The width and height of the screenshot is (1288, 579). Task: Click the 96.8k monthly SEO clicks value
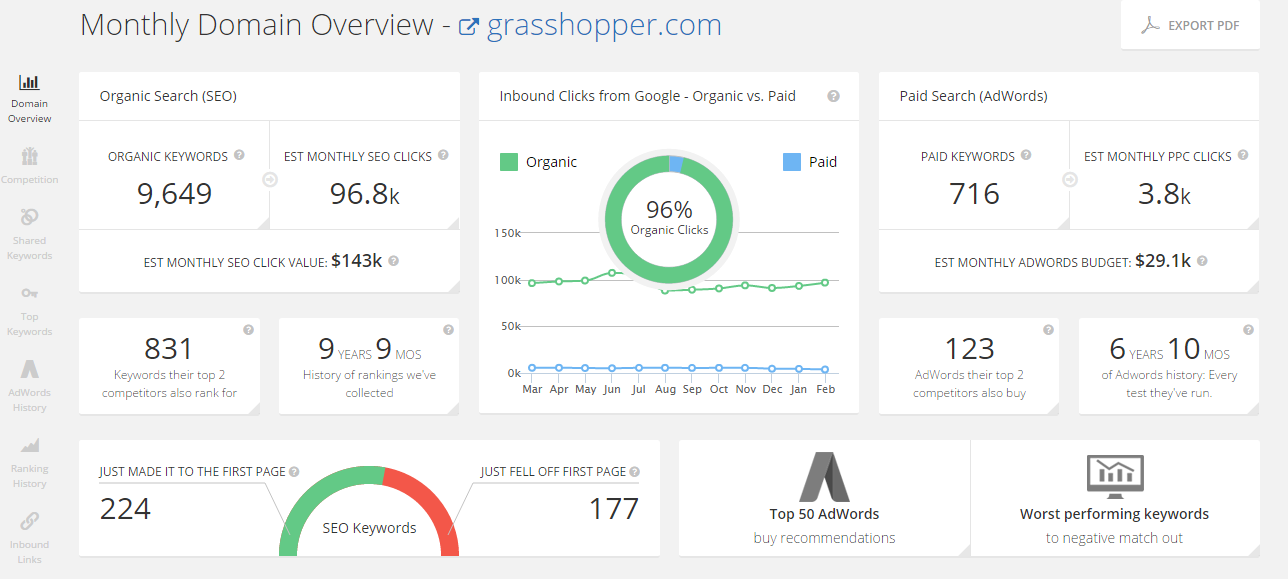point(364,193)
